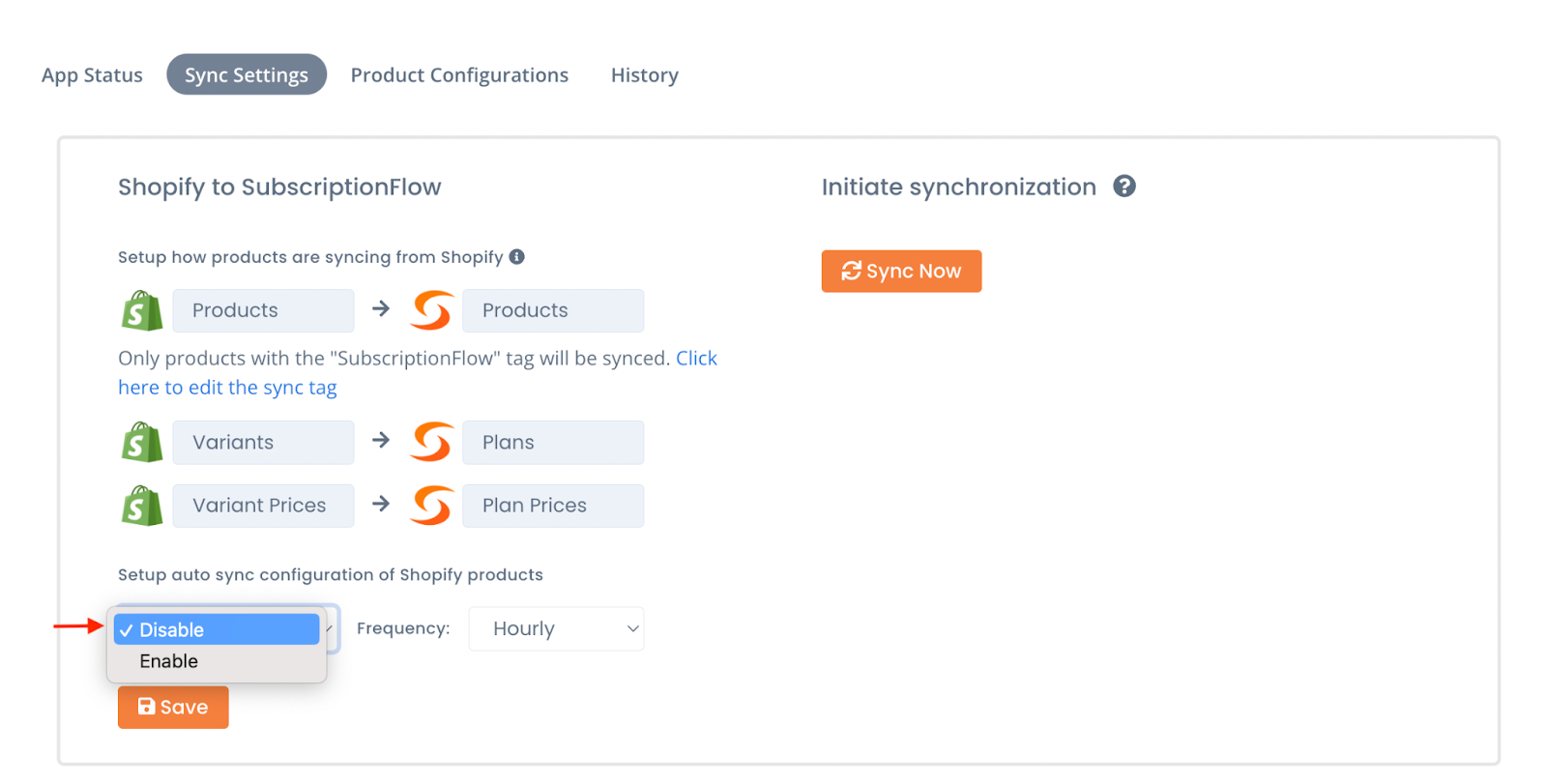
Task: Click help icon beside Initiate synchronization
Action: click(x=1124, y=186)
